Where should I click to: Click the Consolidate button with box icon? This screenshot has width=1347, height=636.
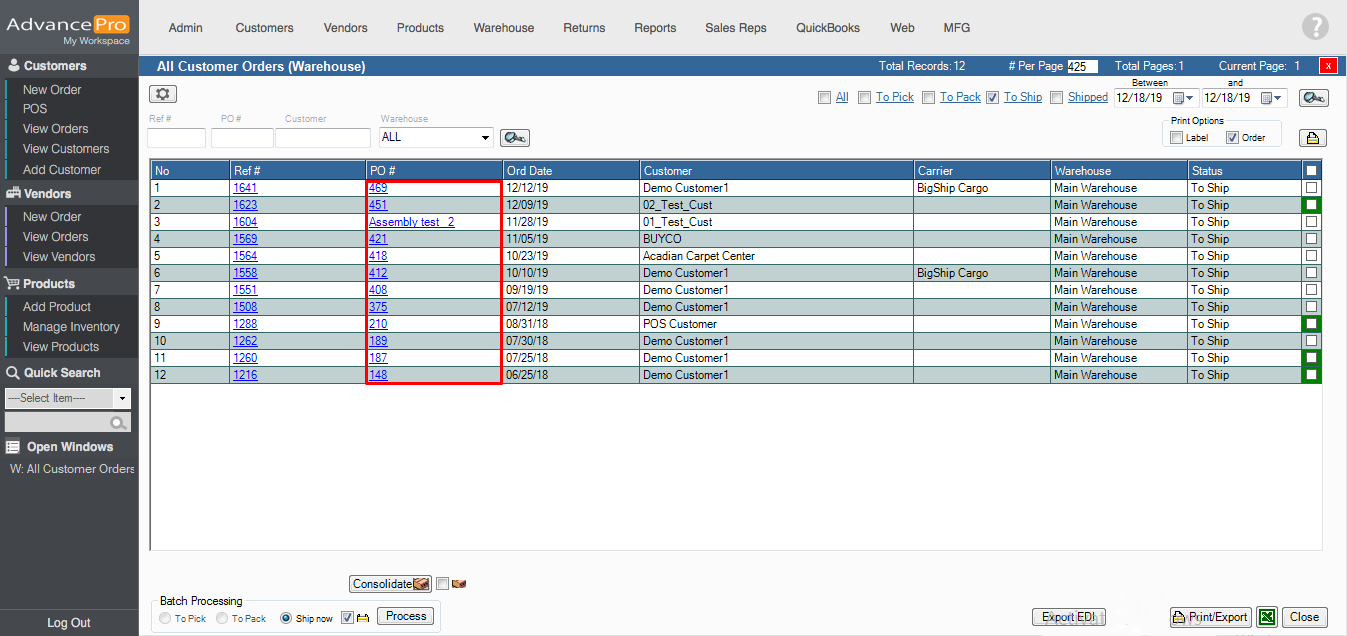coord(390,584)
